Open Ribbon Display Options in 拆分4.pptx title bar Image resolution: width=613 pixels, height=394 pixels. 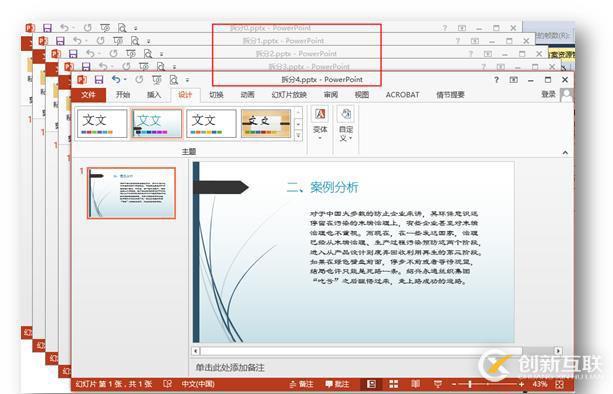pyautogui.click(x=513, y=80)
